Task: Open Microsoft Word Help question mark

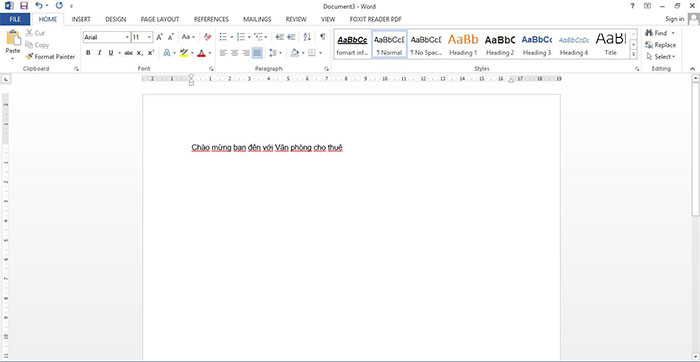Action: point(632,6)
